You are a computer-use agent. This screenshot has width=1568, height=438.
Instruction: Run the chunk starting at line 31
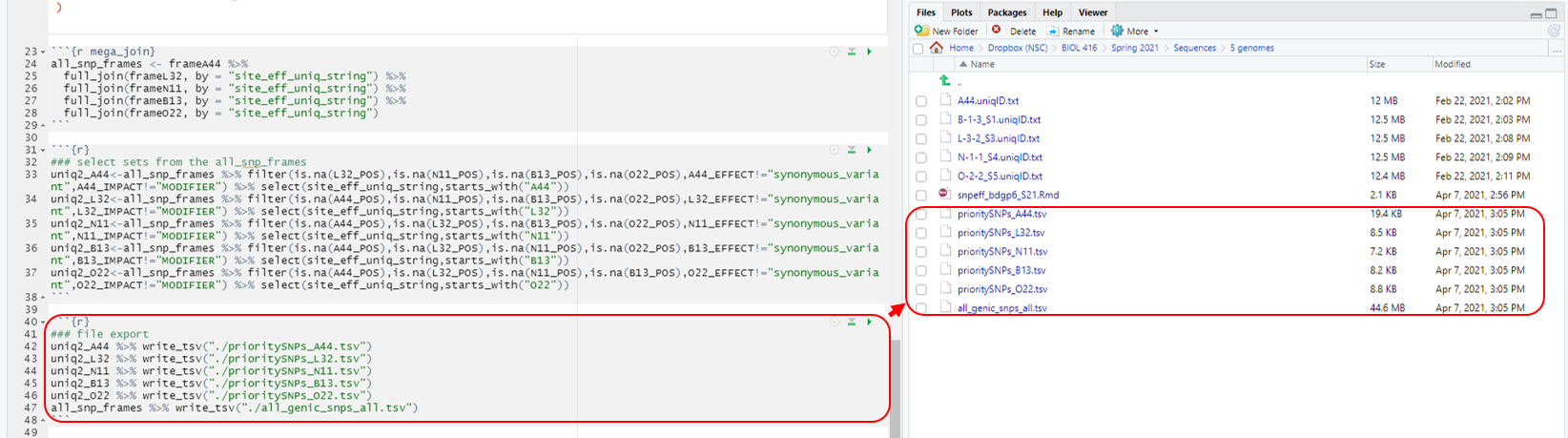point(869,150)
